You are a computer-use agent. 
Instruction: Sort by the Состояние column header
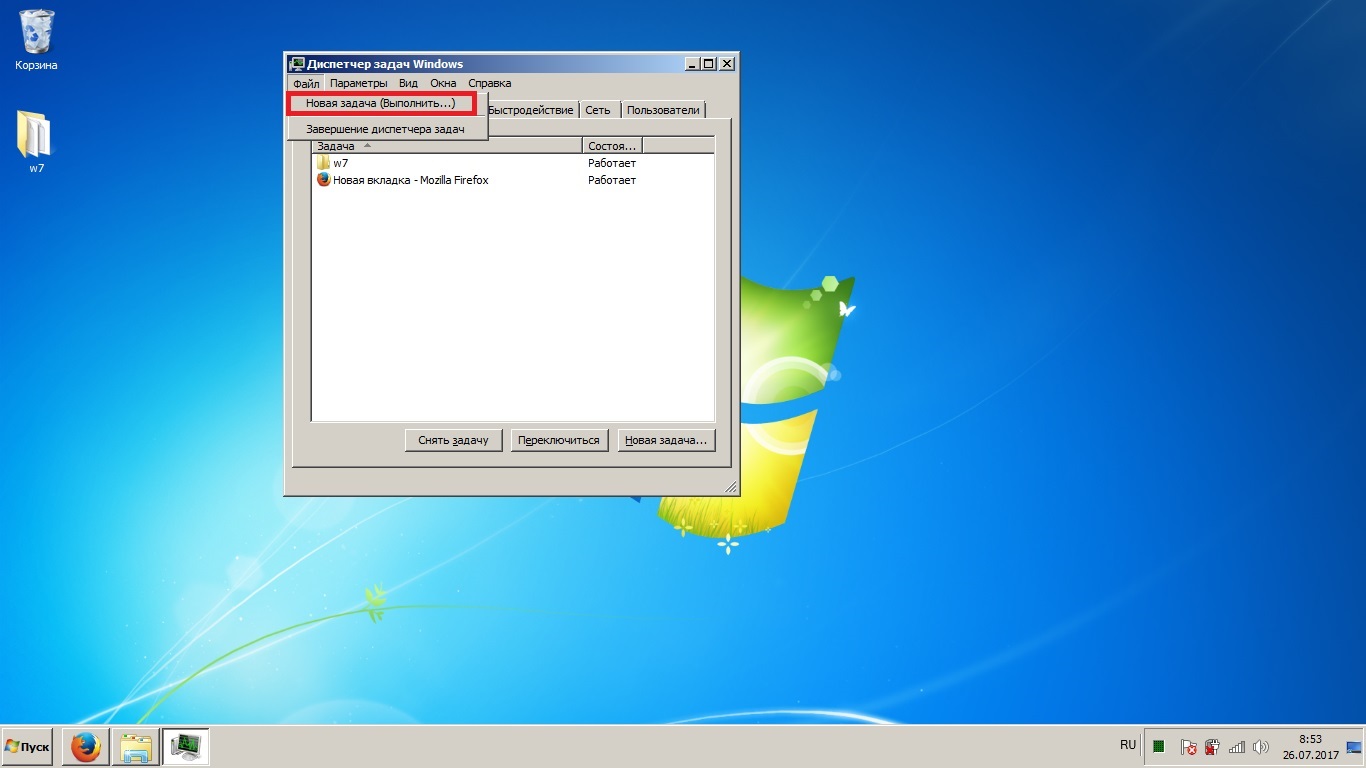[612, 146]
